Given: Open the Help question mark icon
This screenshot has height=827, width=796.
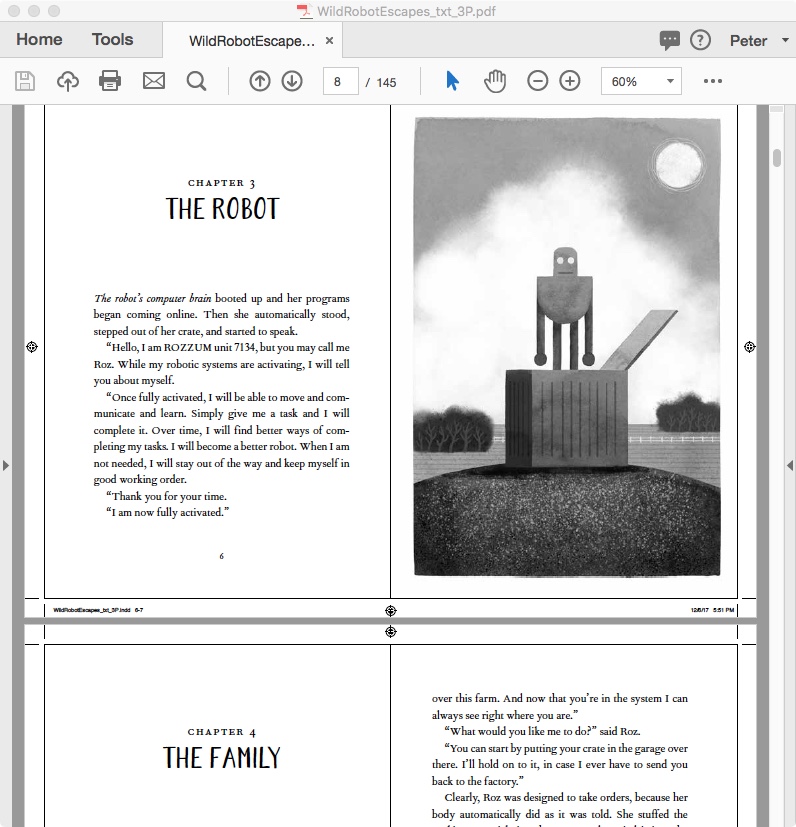Looking at the screenshot, I should [700, 41].
